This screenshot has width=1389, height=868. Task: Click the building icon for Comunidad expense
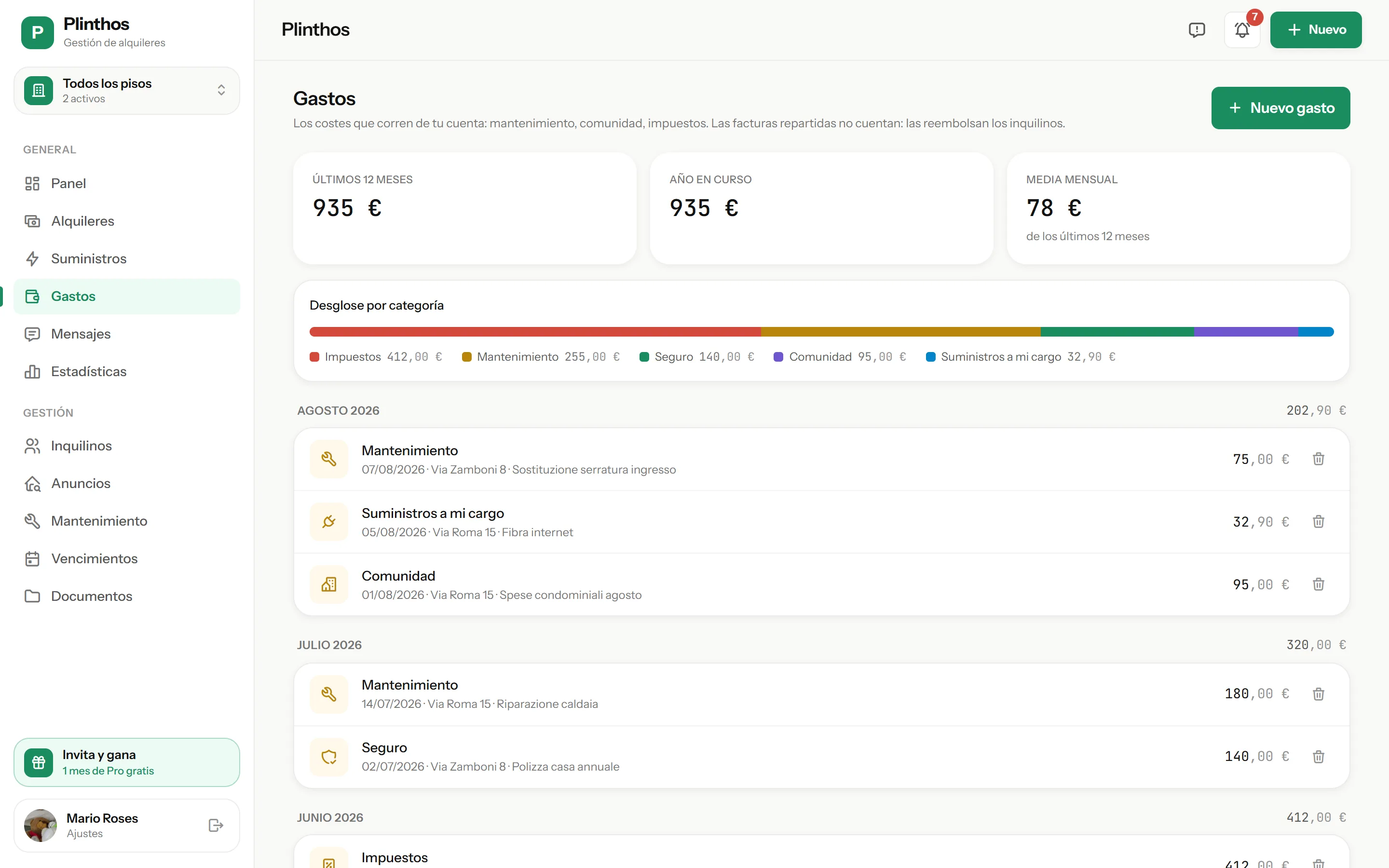(x=329, y=584)
